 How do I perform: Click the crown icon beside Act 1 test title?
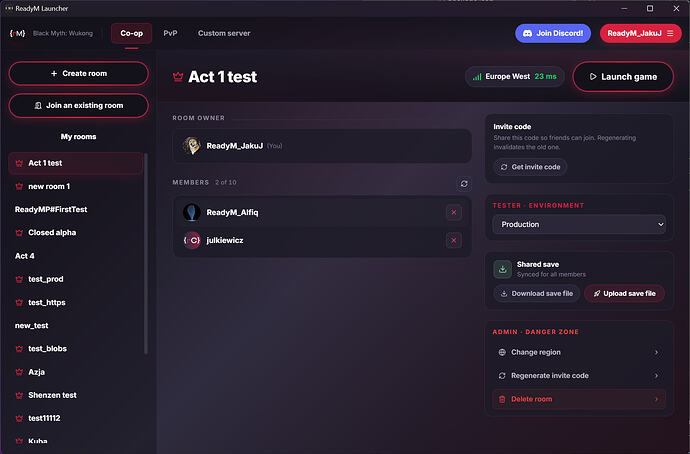click(x=178, y=77)
